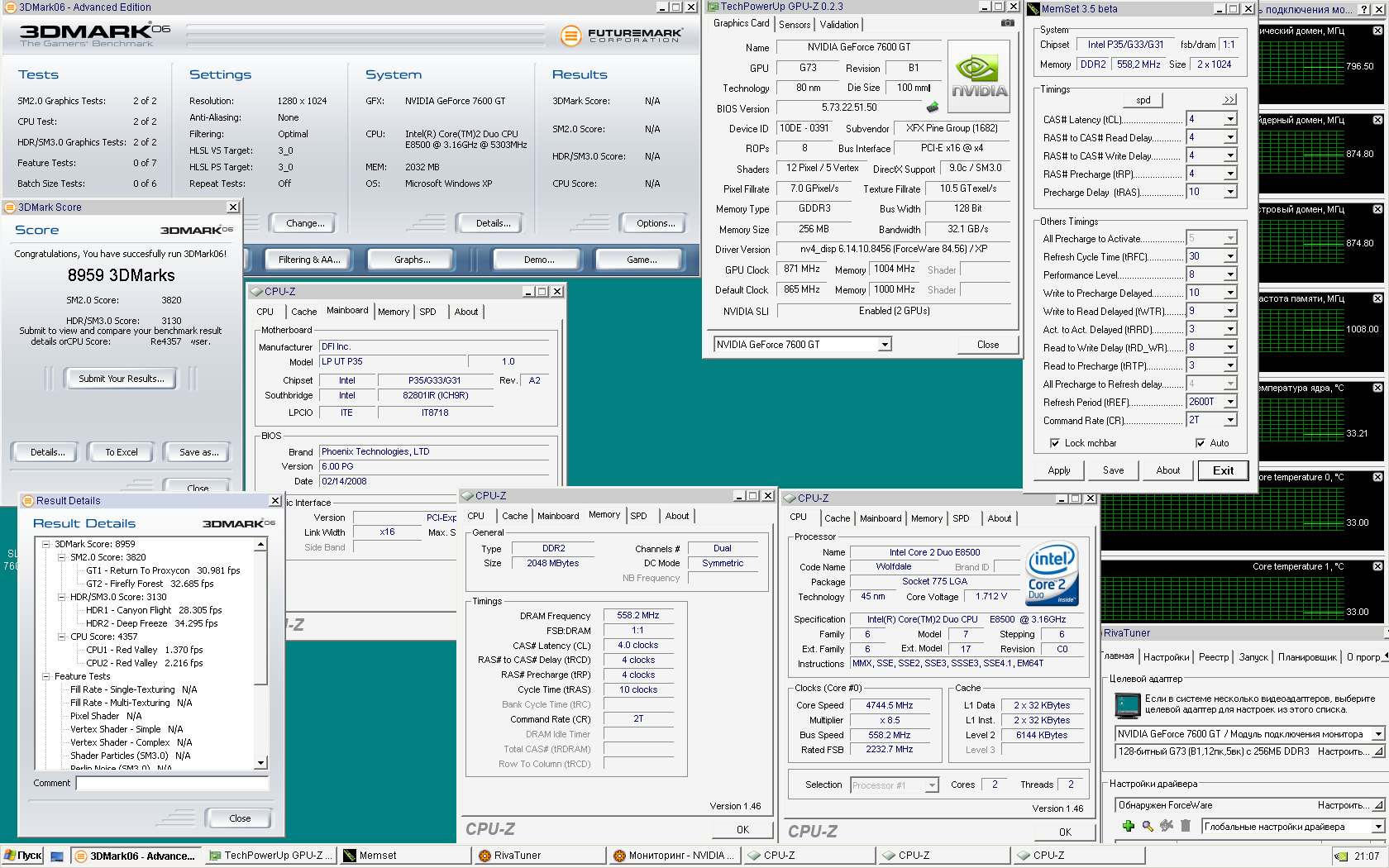Open the CAS# Latency (tCL) dropdown
Image resolution: width=1389 pixels, height=868 pixels.
[1230, 119]
